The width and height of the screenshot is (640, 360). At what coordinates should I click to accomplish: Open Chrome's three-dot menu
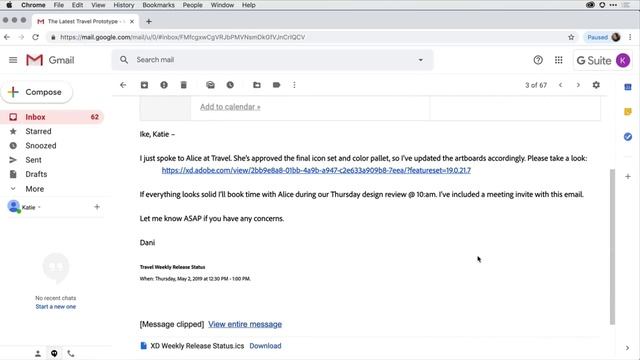[x=630, y=37]
